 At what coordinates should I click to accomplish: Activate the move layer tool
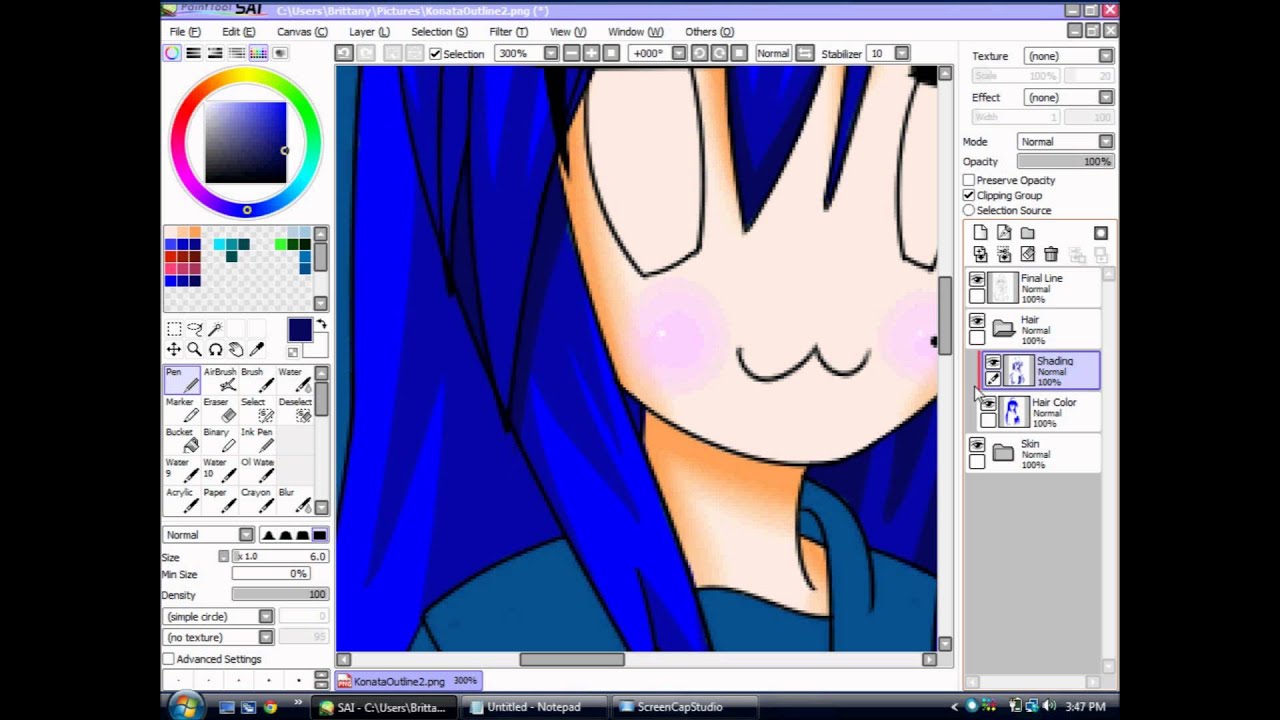pos(174,349)
